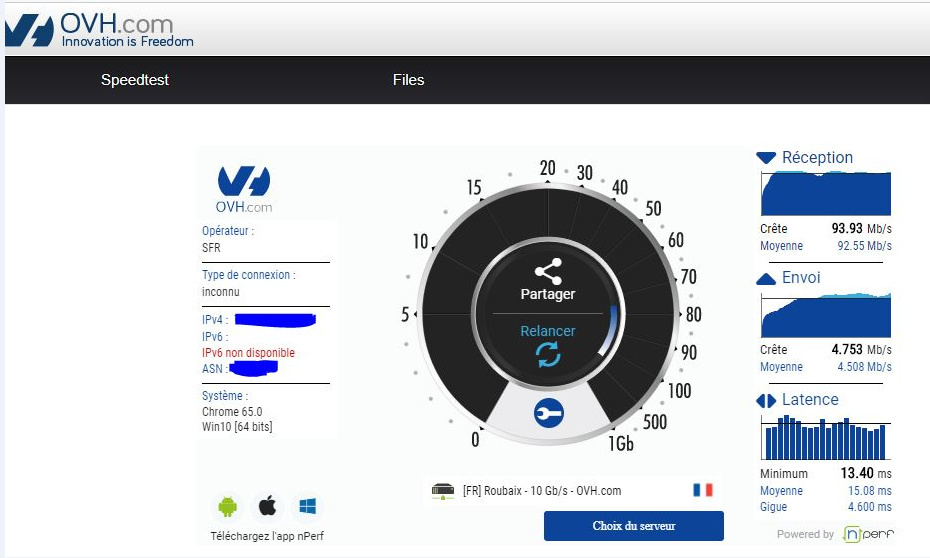Open the Files menu item

click(408, 80)
